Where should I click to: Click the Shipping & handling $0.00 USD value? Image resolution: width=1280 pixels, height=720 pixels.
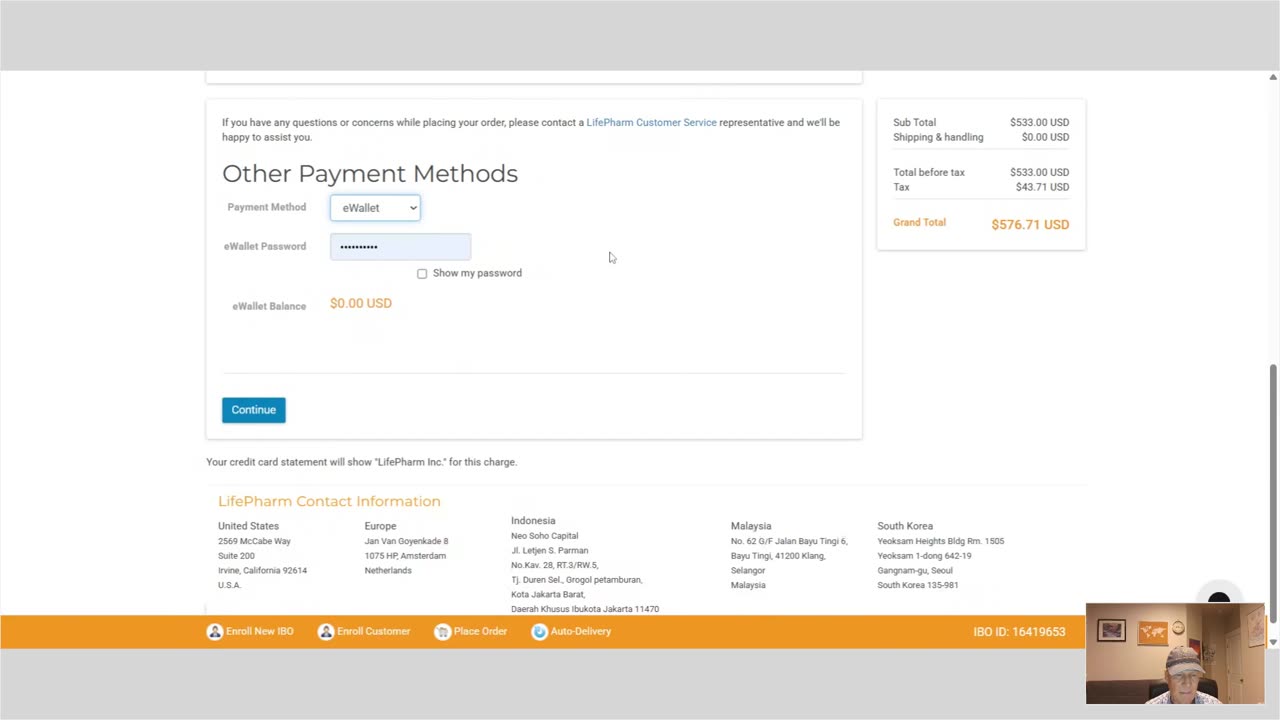click(x=1045, y=137)
